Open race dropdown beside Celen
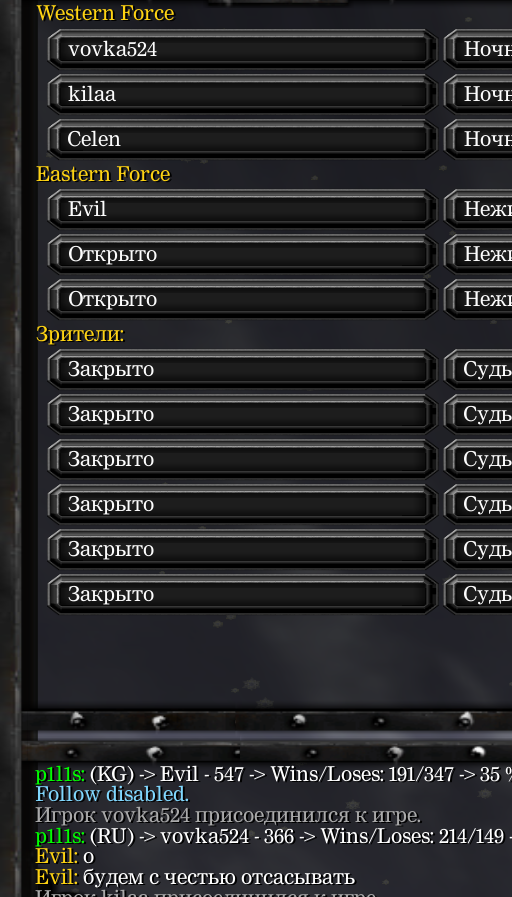The width and height of the screenshot is (512, 897). pos(478,139)
